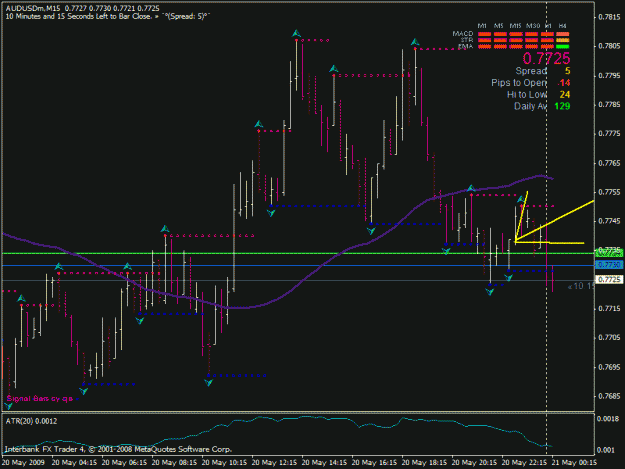
Task: Click the 0.7785 price axis label
Action: point(609,105)
